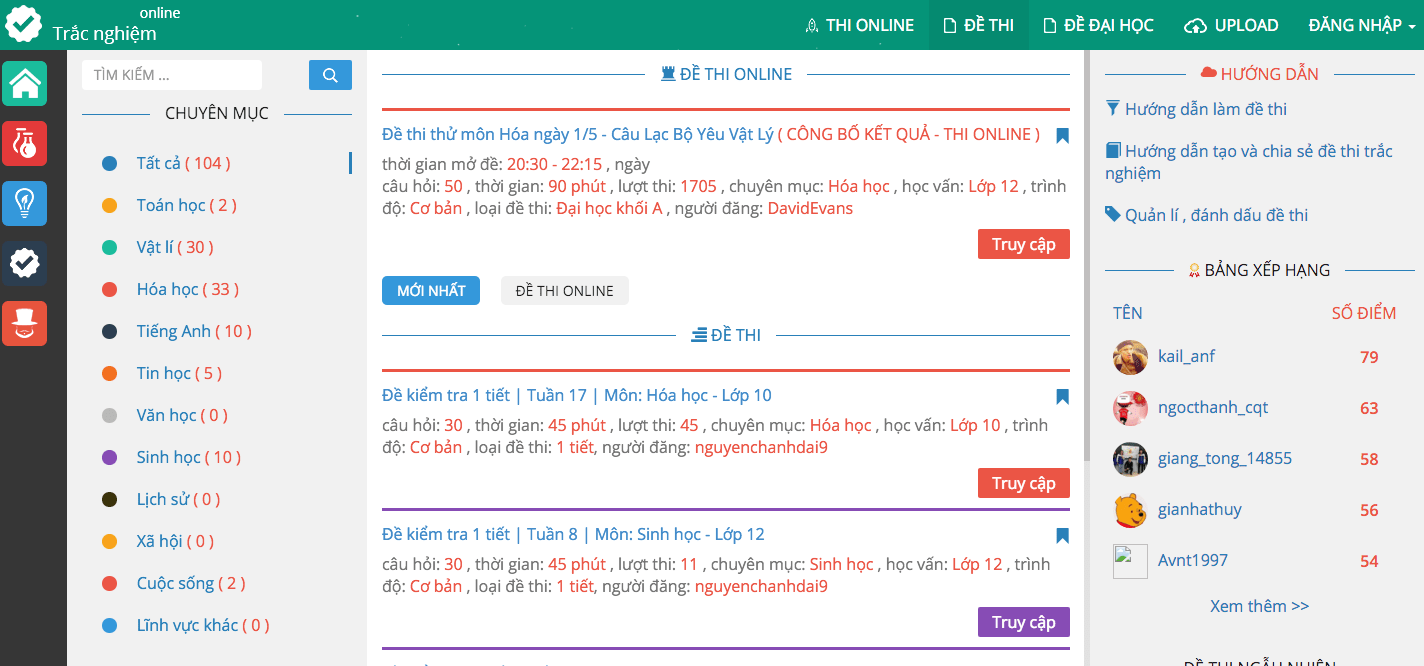The height and width of the screenshot is (666, 1424).
Task: Open THI ONLINE in top navigation
Action: coord(860,25)
